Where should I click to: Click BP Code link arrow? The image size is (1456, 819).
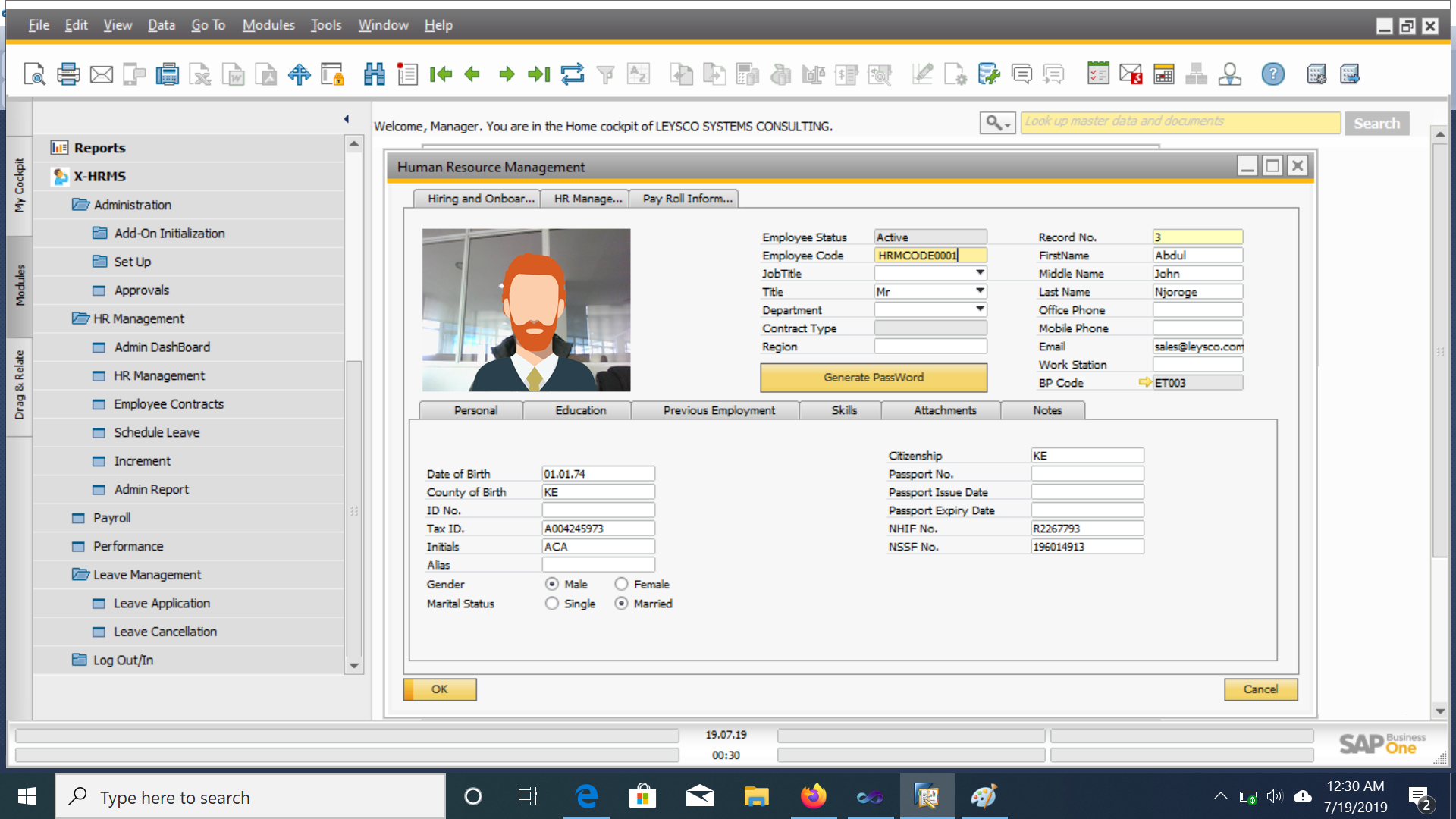pyautogui.click(x=1144, y=382)
